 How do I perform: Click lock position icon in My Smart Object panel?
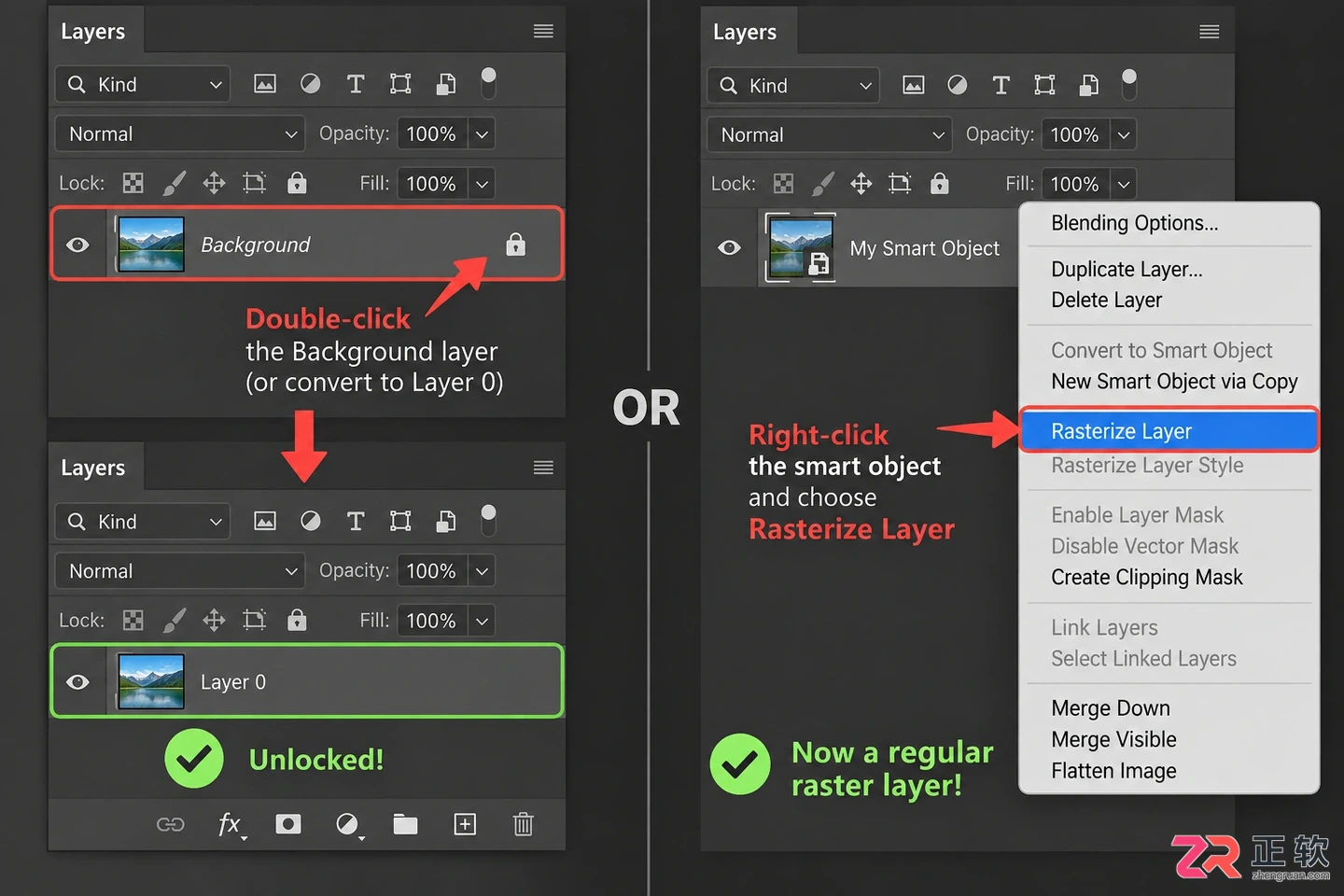861,184
